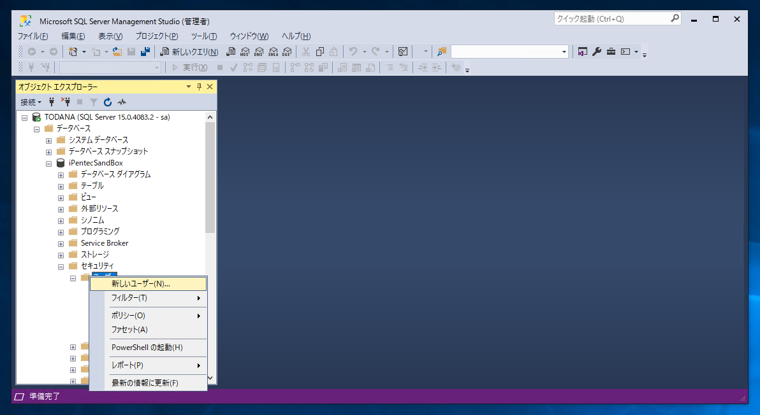Click the Object Explorer scroll-up arrow
760x415 pixels.
click(x=210, y=117)
